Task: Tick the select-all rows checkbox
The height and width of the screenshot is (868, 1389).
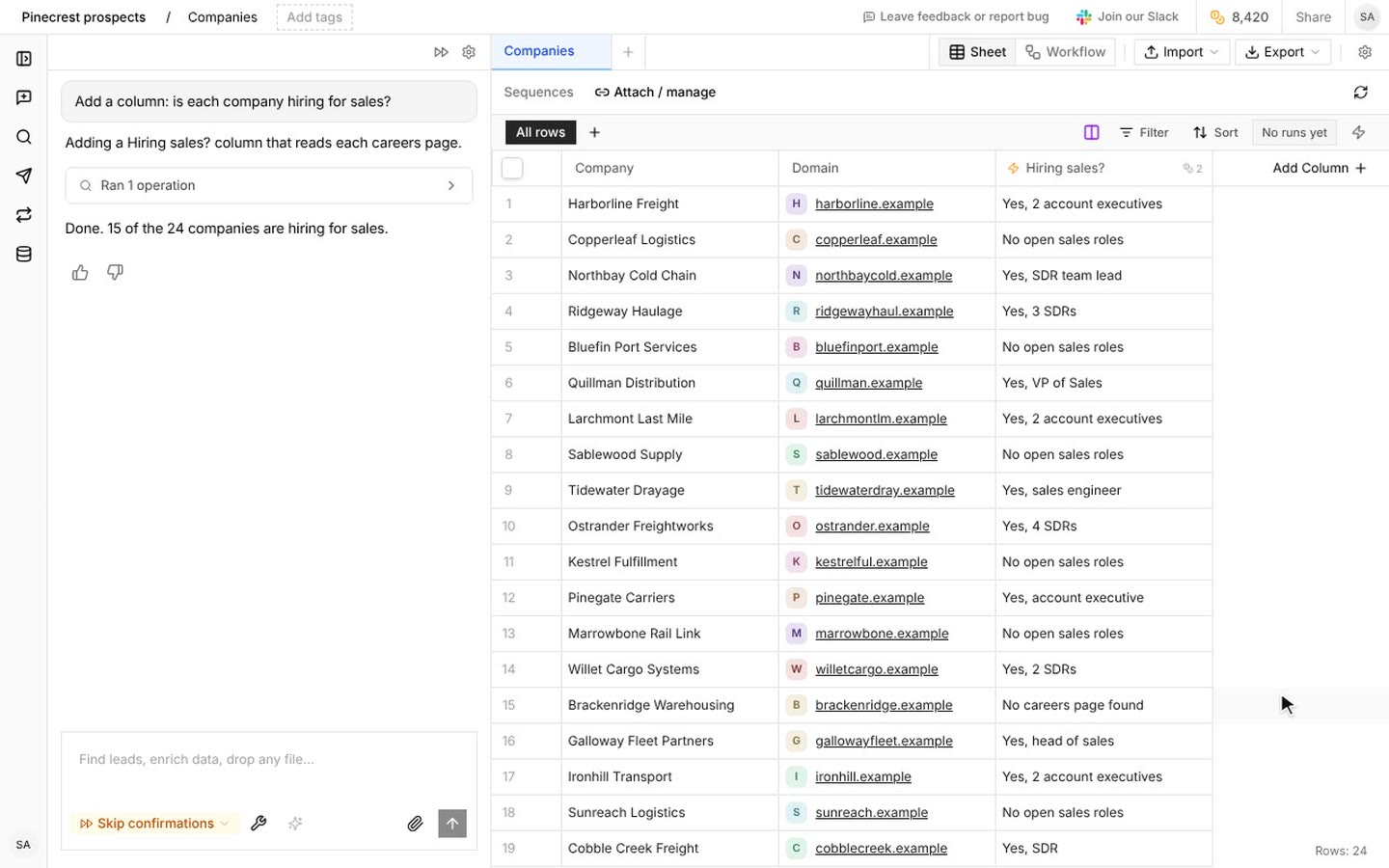Action: pos(512,169)
